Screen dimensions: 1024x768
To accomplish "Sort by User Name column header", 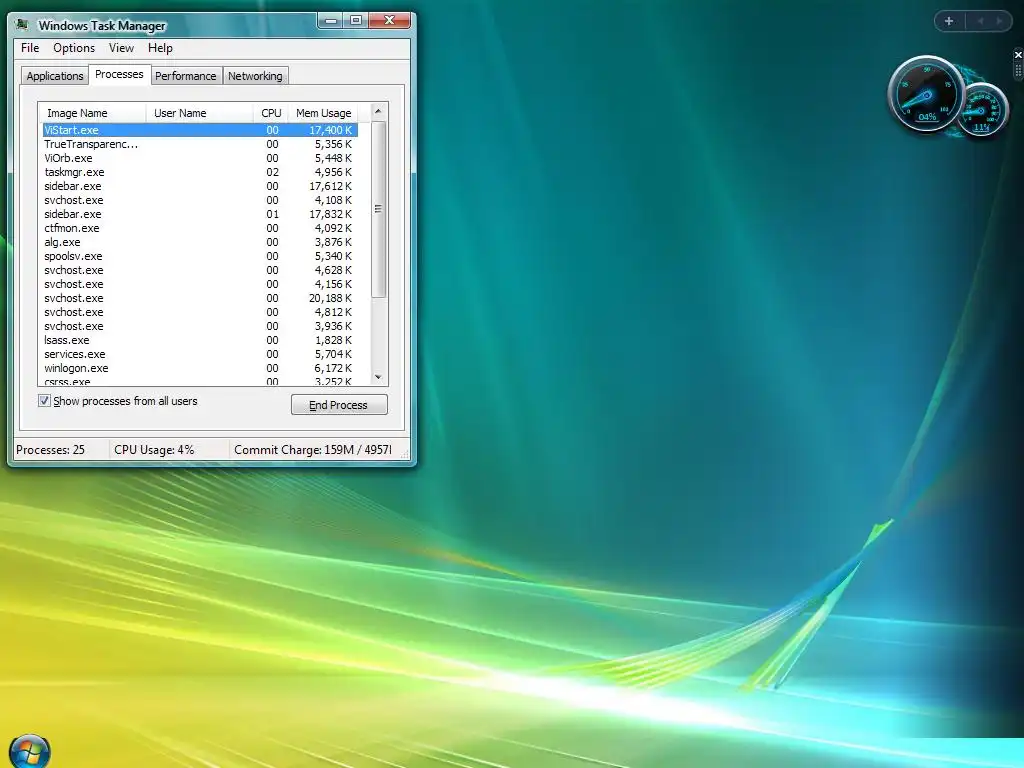I will (199, 112).
